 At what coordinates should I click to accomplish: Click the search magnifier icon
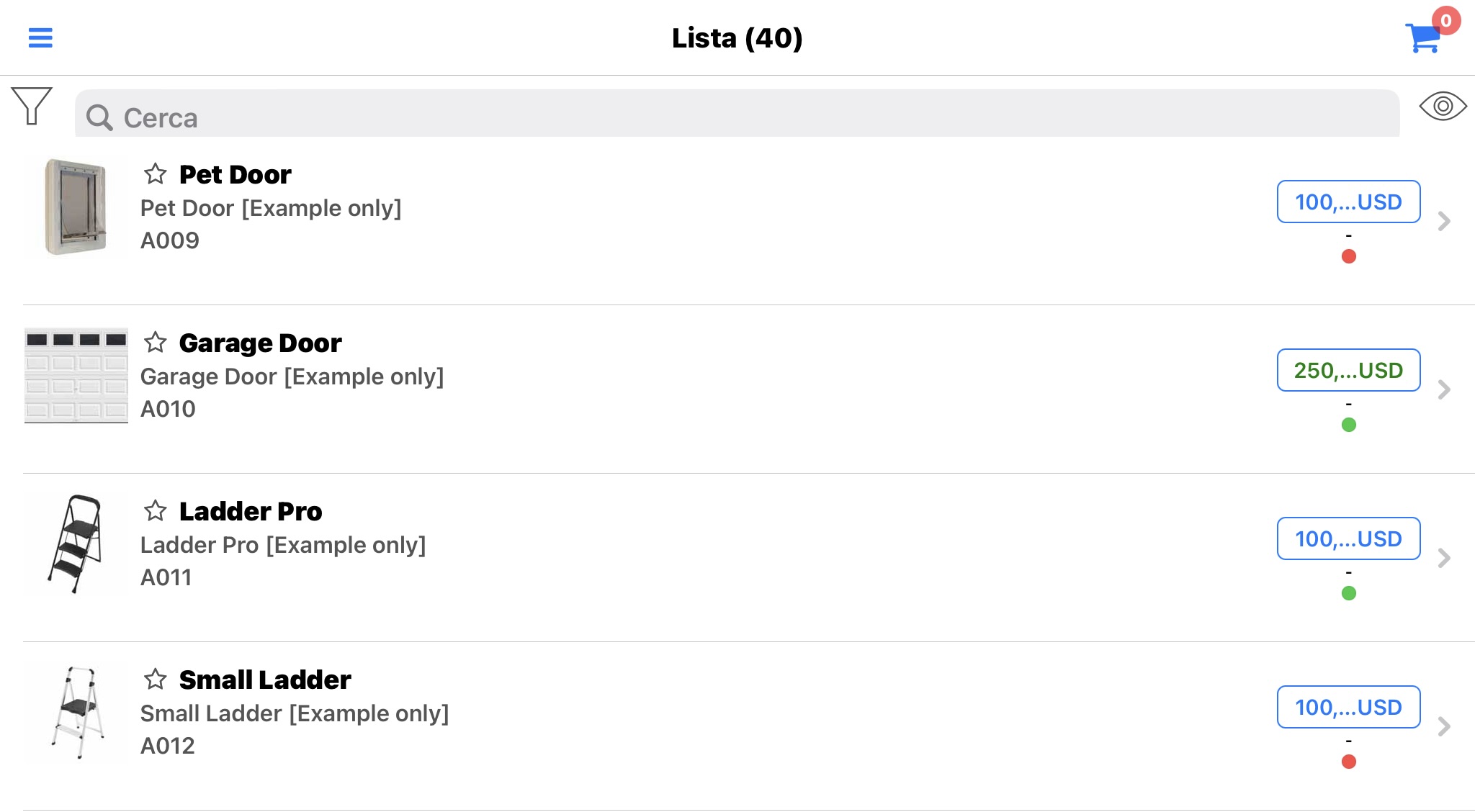tap(99, 117)
